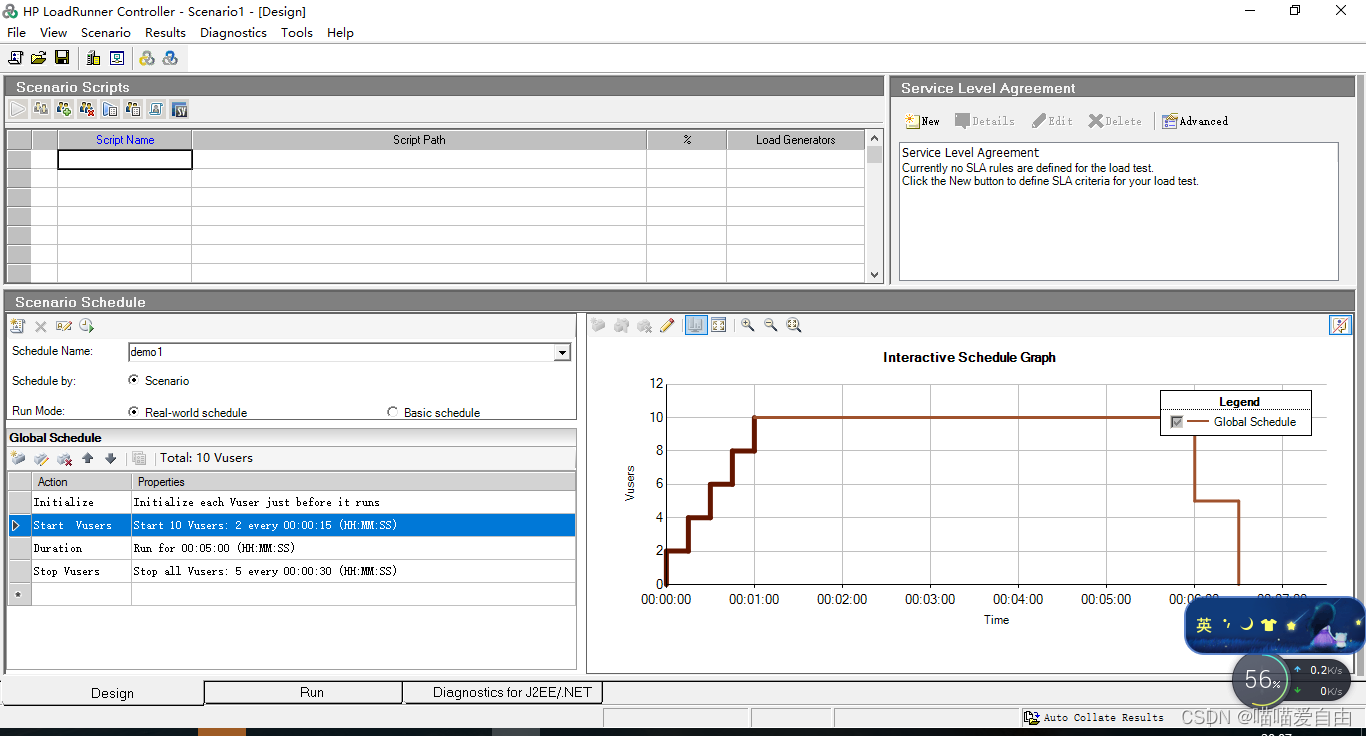Screen dimensions: 1366x736
Task: Move the action down with the down arrow
Action: point(110,458)
